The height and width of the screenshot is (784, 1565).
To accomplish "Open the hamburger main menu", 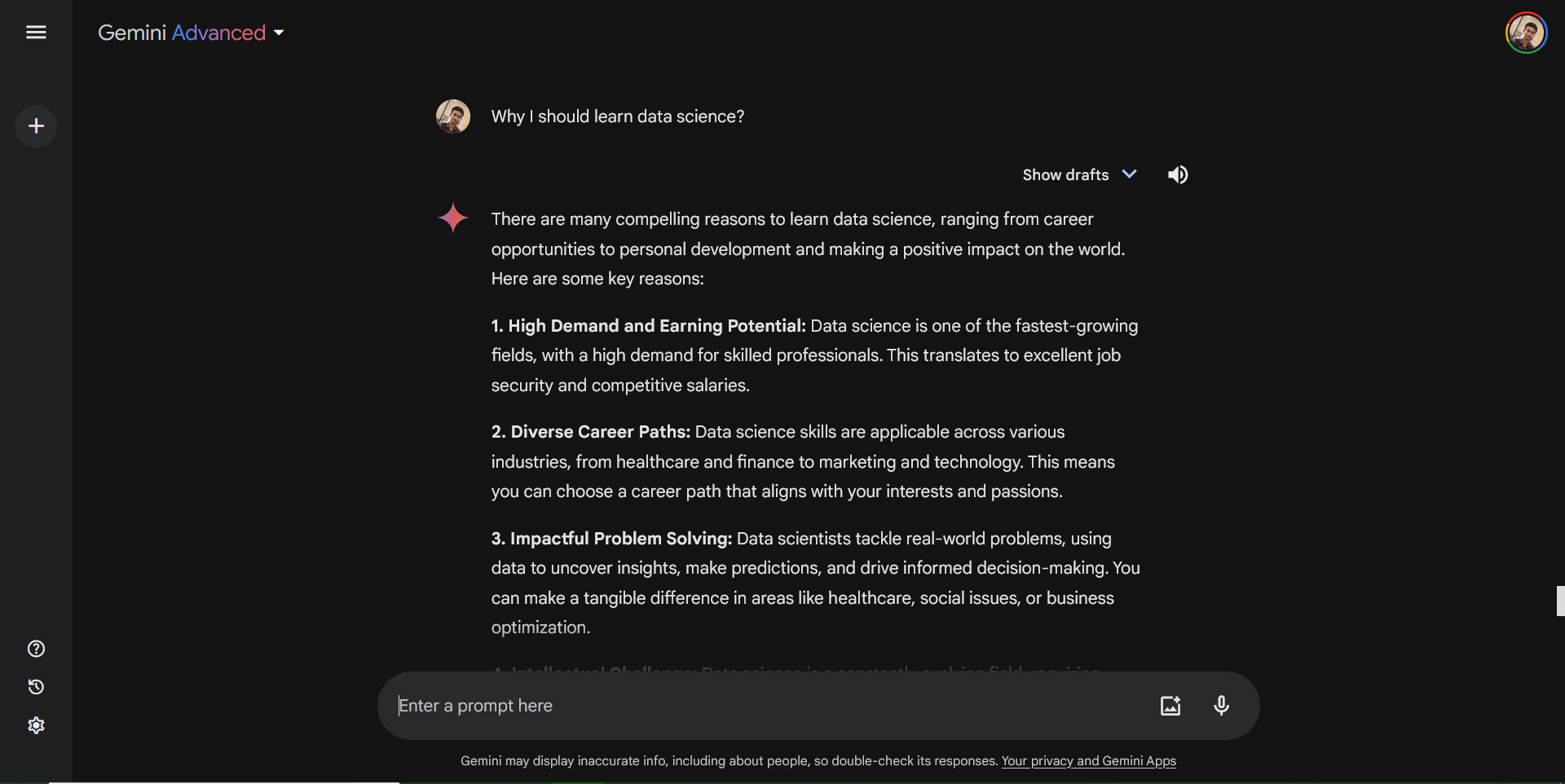I will (x=36, y=33).
